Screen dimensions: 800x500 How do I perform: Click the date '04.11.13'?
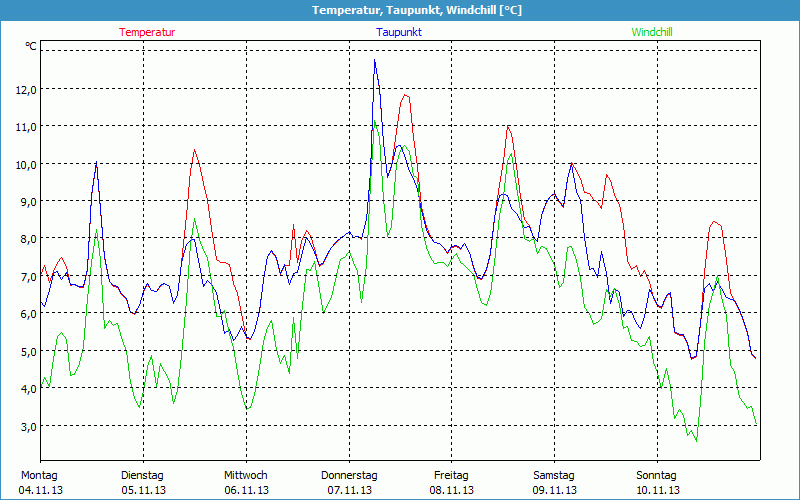(41, 490)
